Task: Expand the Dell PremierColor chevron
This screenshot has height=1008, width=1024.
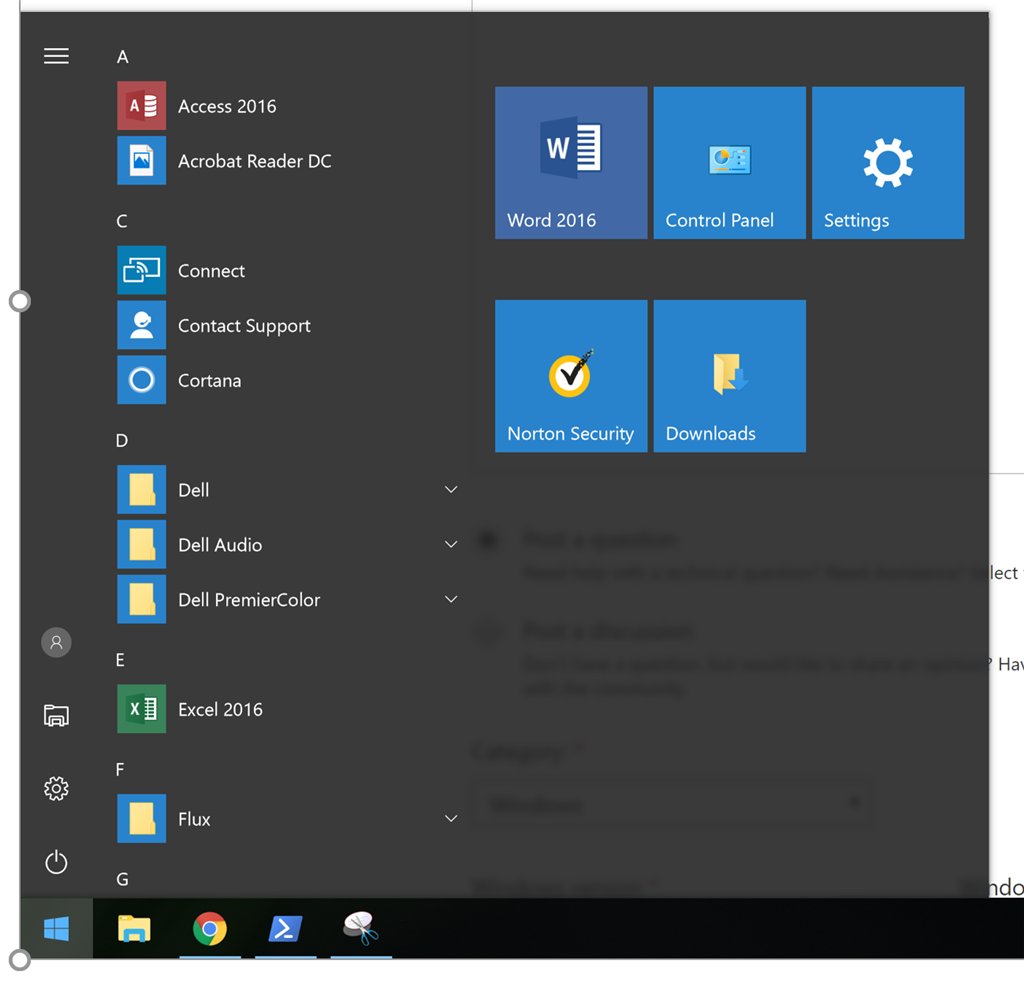Action: coord(451,599)
